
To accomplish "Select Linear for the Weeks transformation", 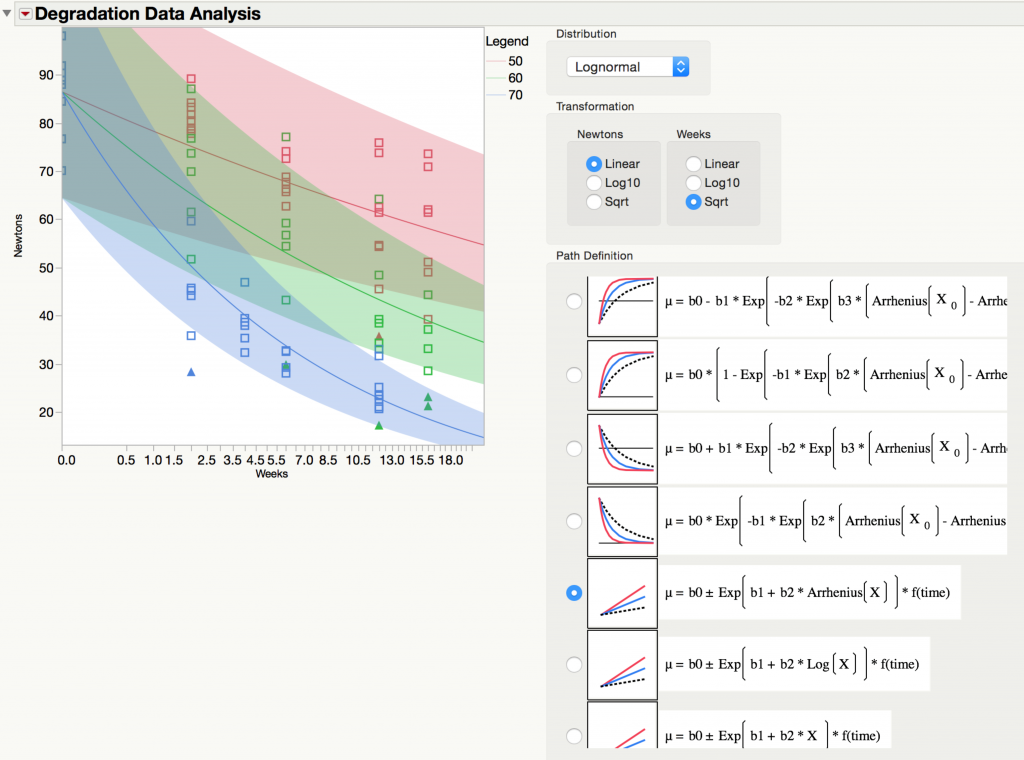I will tap(690, 164).
